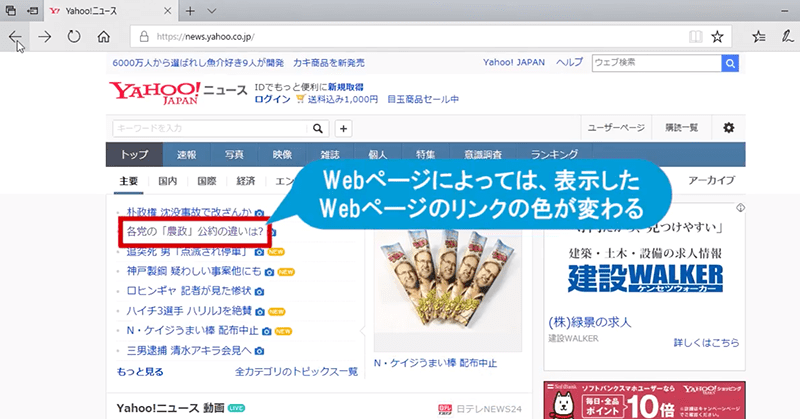Screen dimensions: 800x419
Task: Click the 新規取得 ID link
Action: point(345,87)
